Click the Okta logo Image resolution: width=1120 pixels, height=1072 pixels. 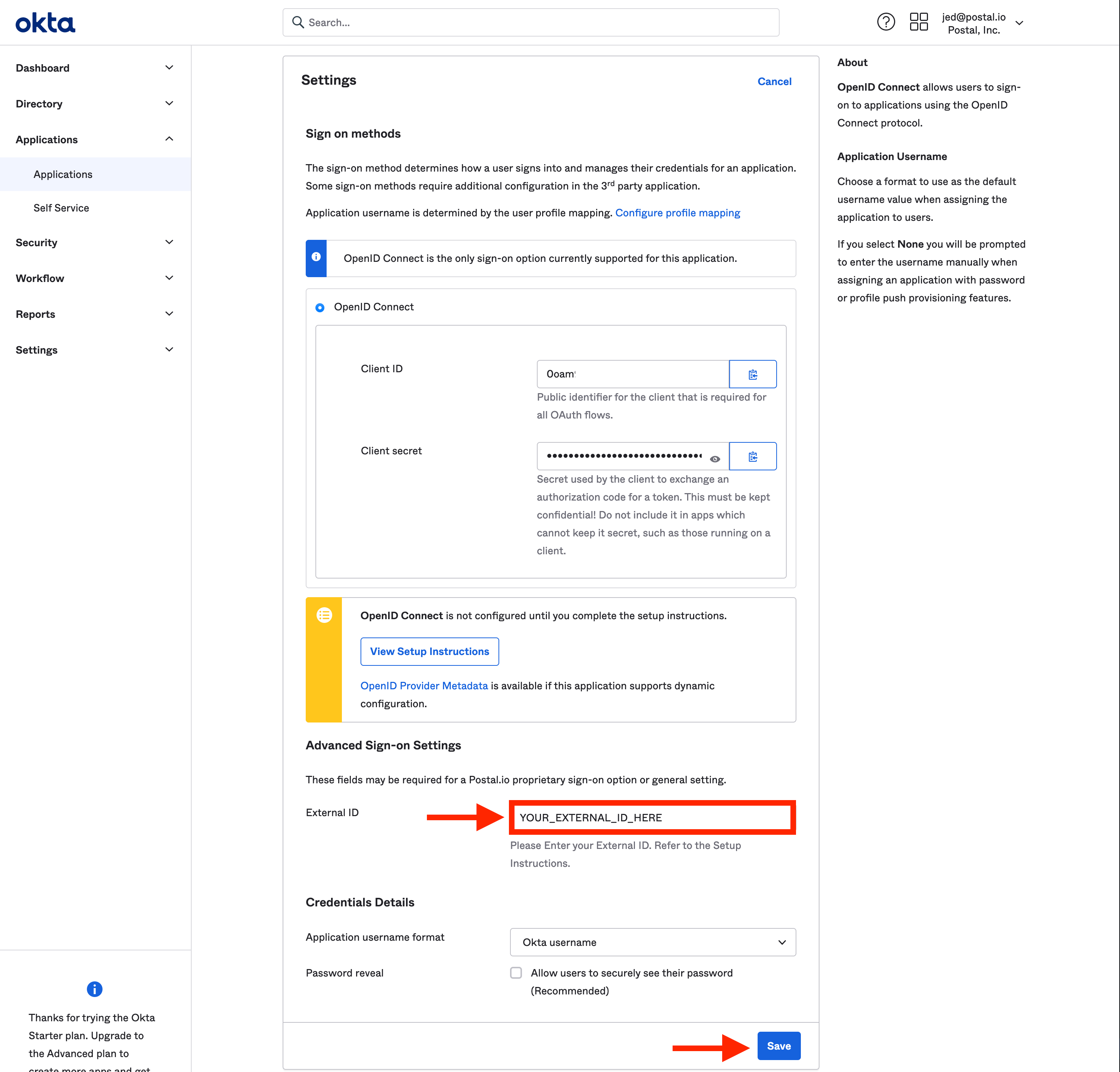(x=45, y=23)
